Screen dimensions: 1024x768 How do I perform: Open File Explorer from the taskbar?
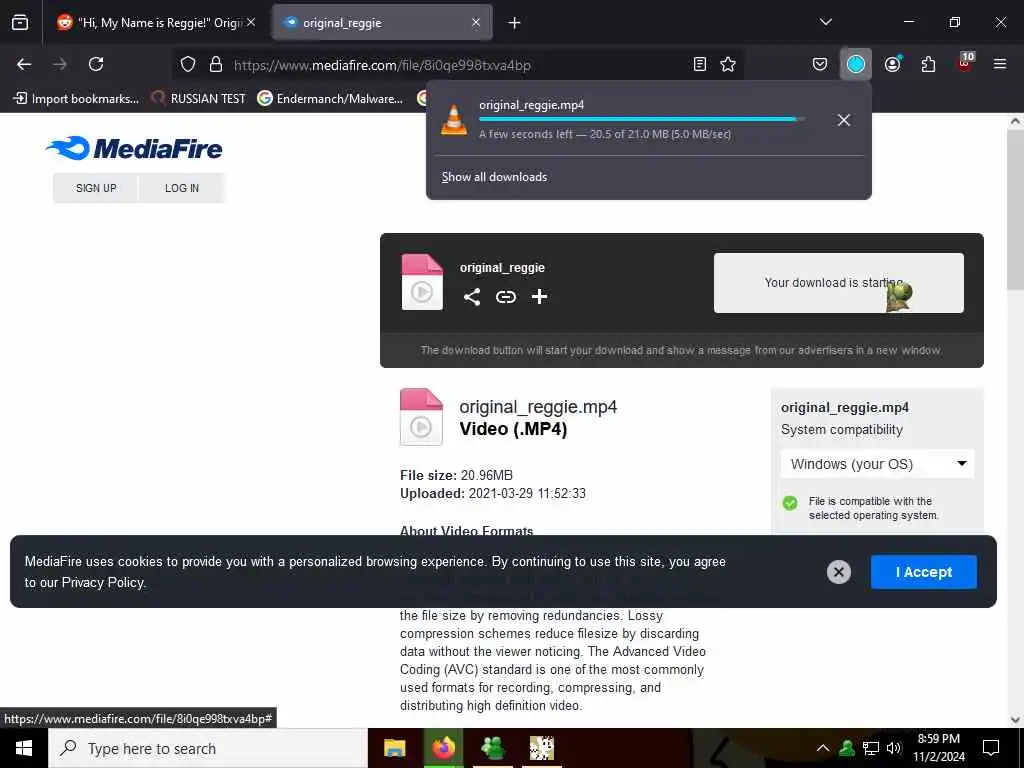(x=394, y=748)
